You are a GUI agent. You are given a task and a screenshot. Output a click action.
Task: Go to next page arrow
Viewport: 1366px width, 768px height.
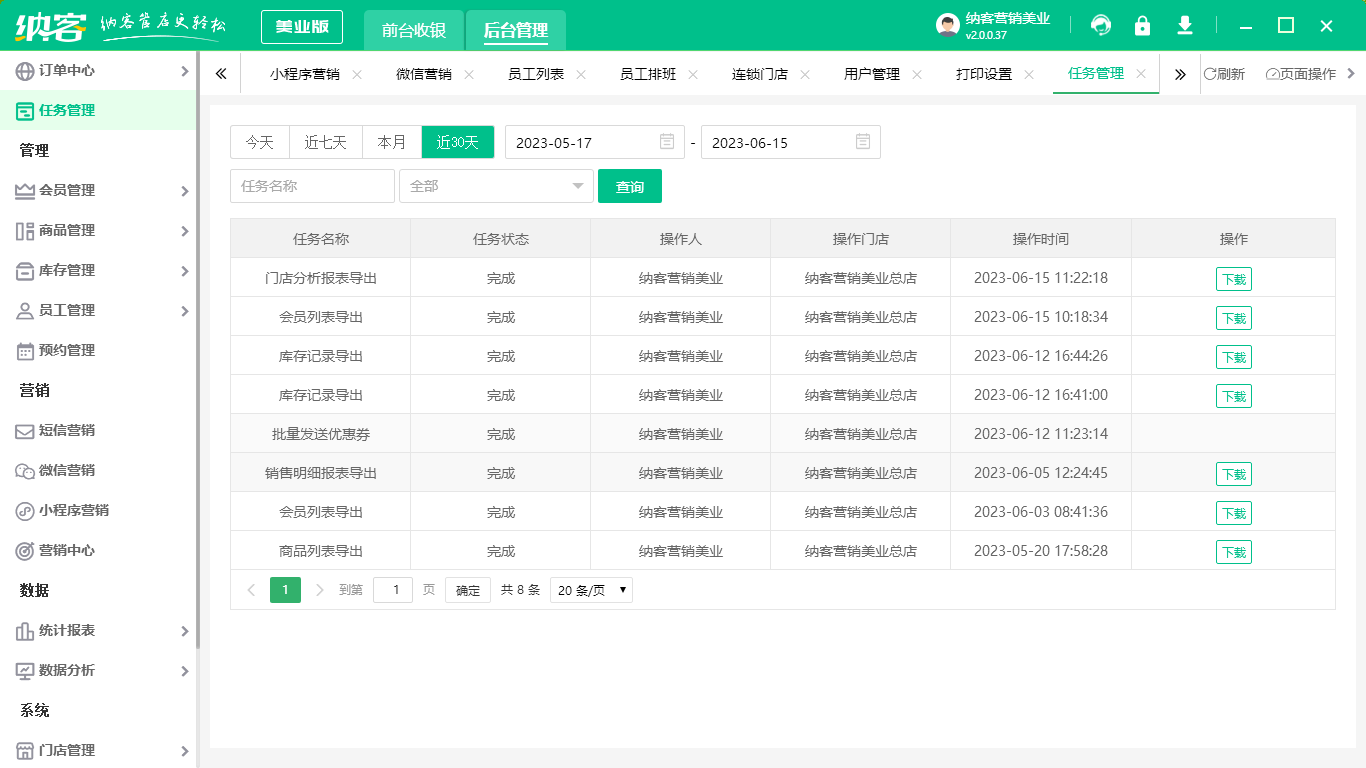click(320, 590)
